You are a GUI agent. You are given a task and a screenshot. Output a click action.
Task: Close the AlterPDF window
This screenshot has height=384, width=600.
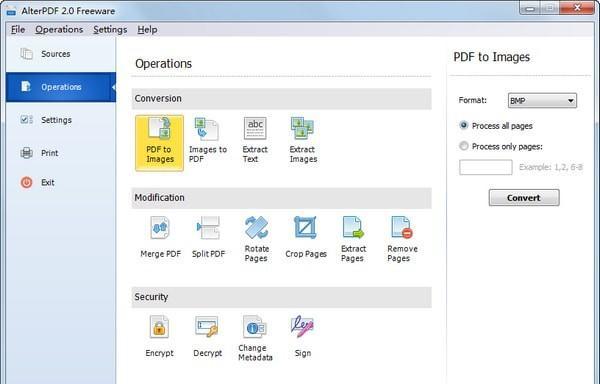click(577, 8)
